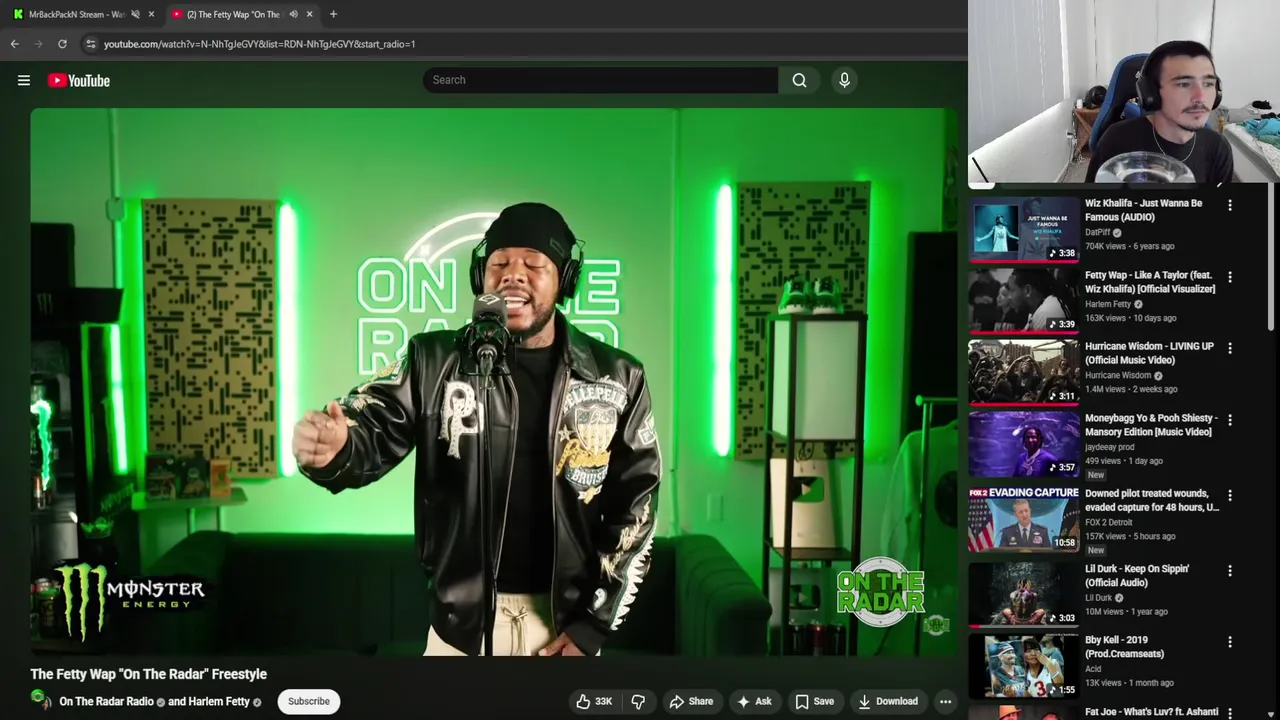Visit the On The Radar Radio channel link

(x=106, y=701)
